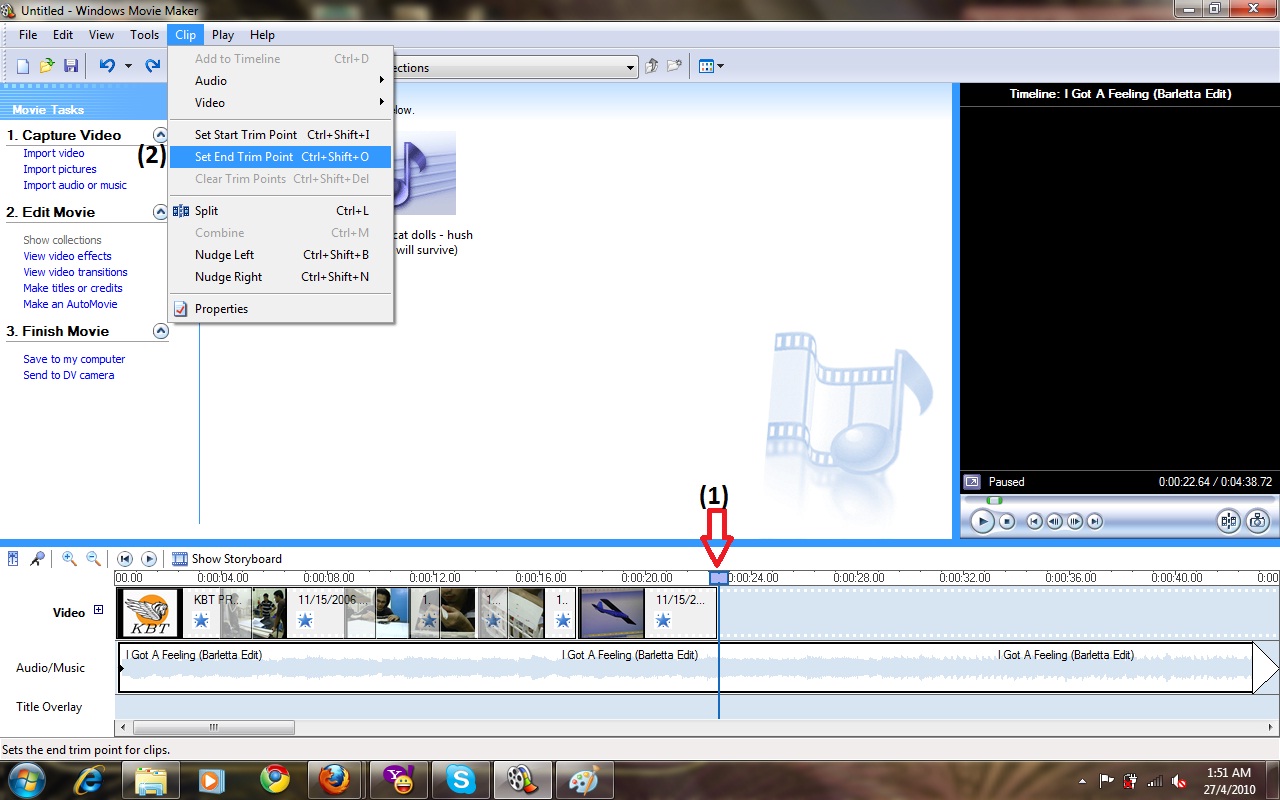The image size is (1280, 800).
Task: Open Skype from the taskbar
Action: click(461, 779)
